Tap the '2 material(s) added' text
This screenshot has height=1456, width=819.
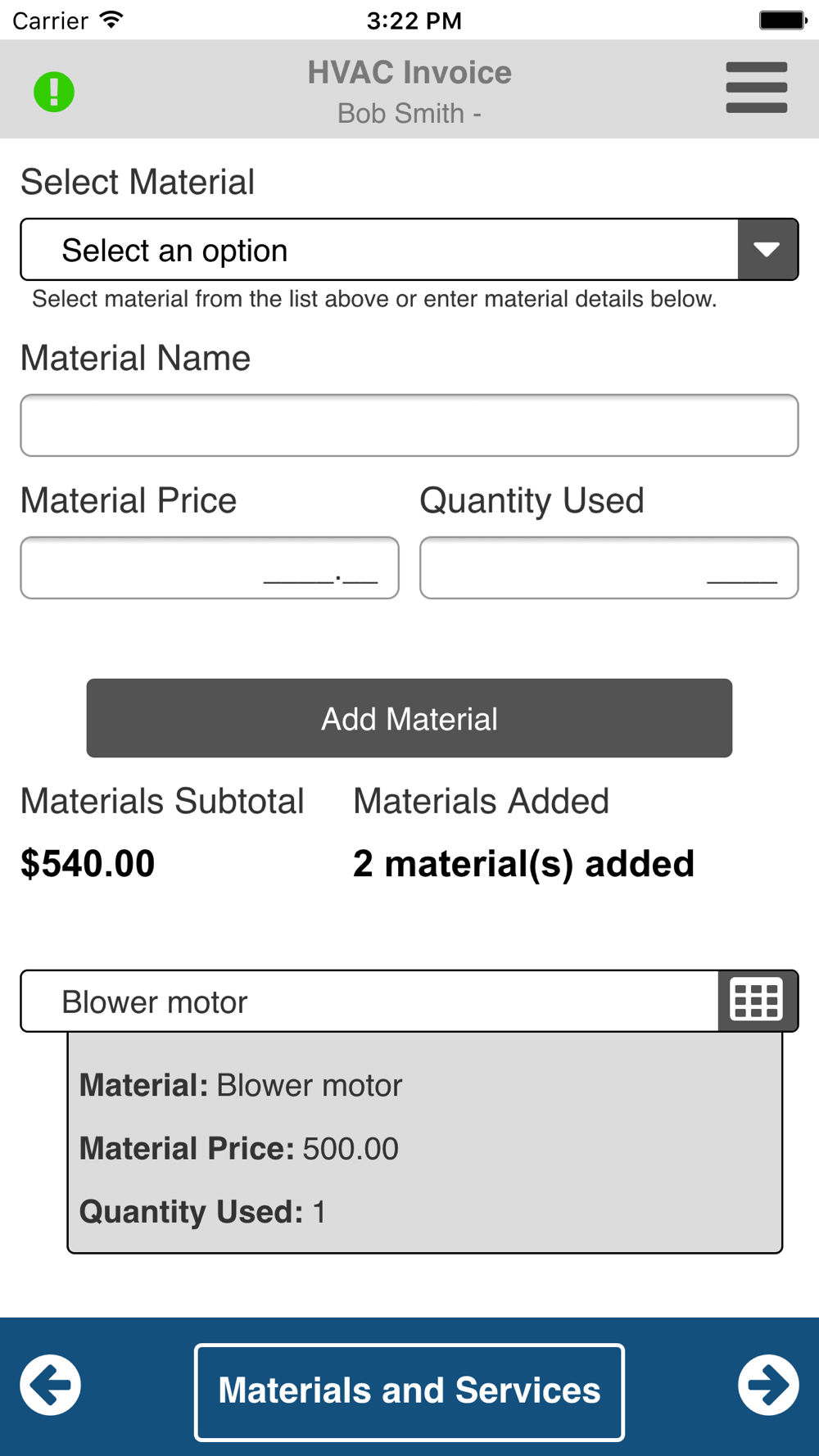pos(523,864)
